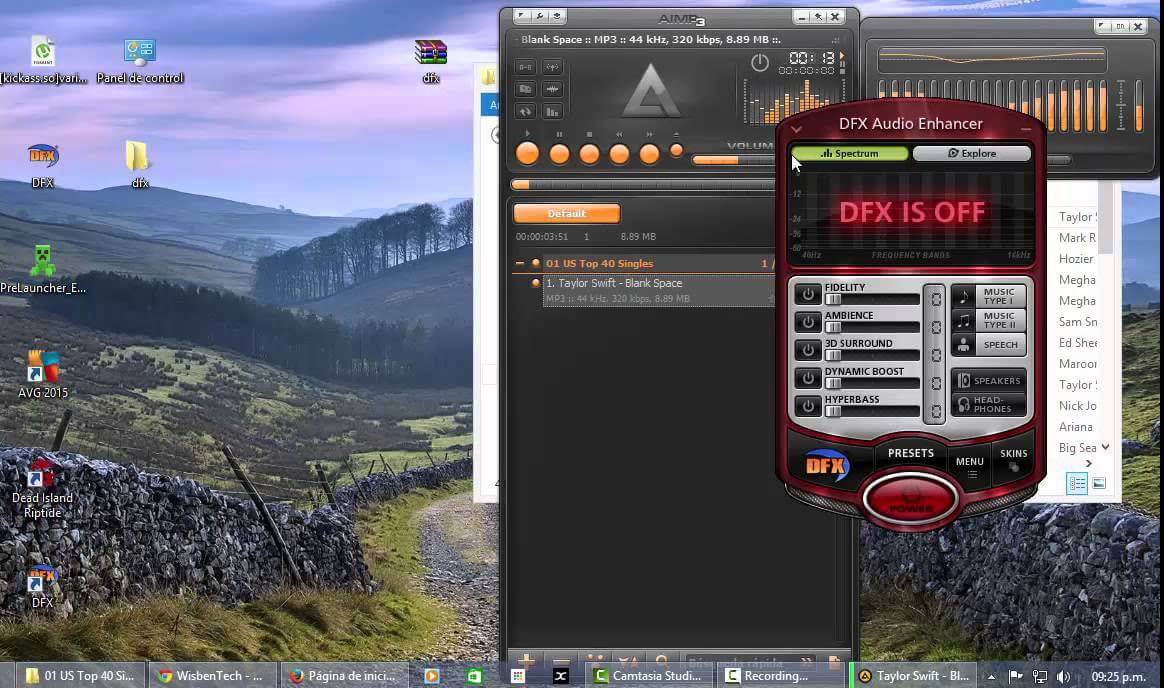1164x688 pixels.
Task: Switch to DFX Spectrum tab
Action: (850, 154)
